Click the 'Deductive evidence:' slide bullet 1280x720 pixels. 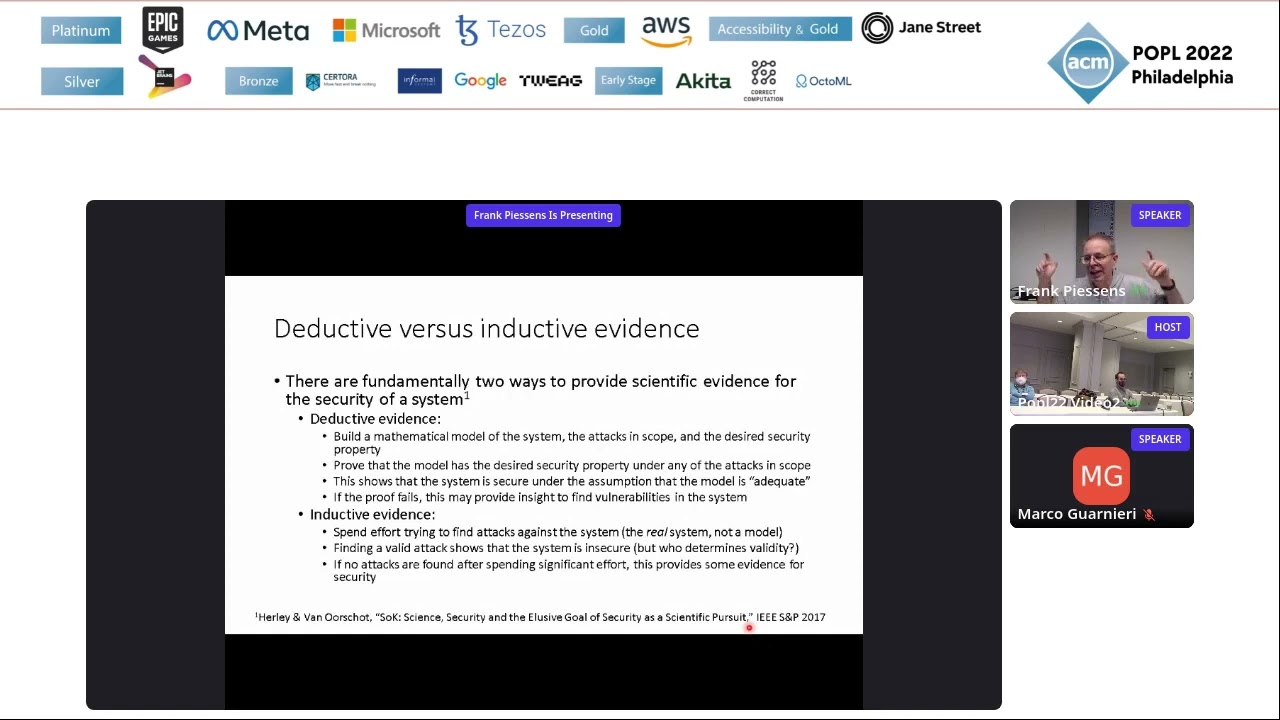(375, 419)
